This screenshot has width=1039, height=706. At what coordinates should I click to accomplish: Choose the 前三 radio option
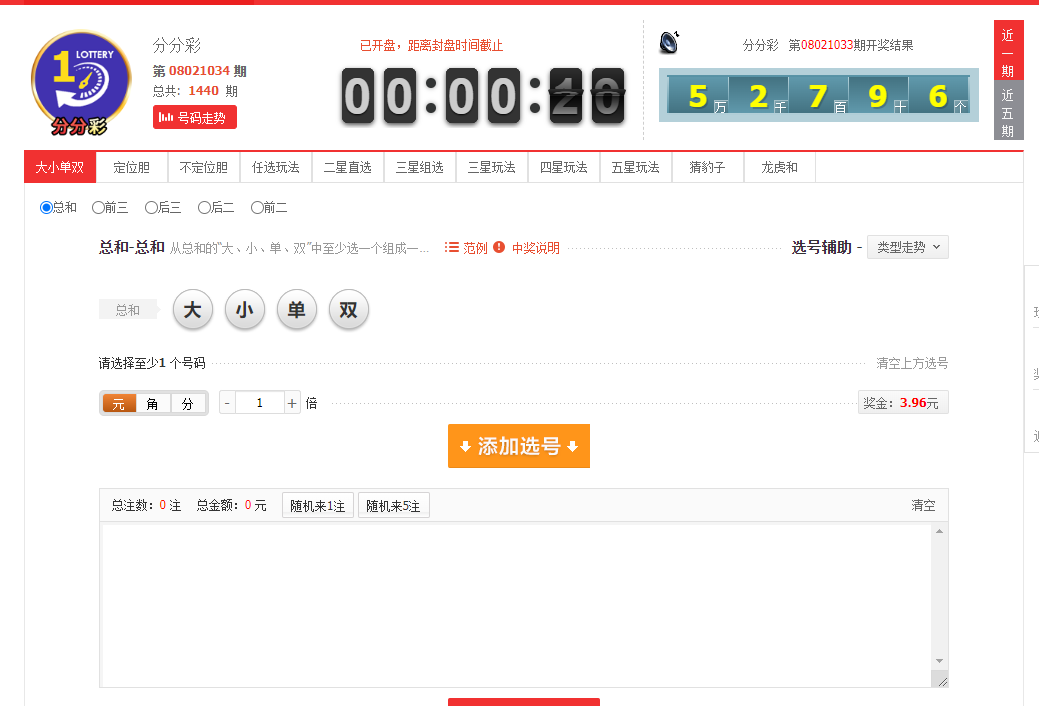point(98,208)
